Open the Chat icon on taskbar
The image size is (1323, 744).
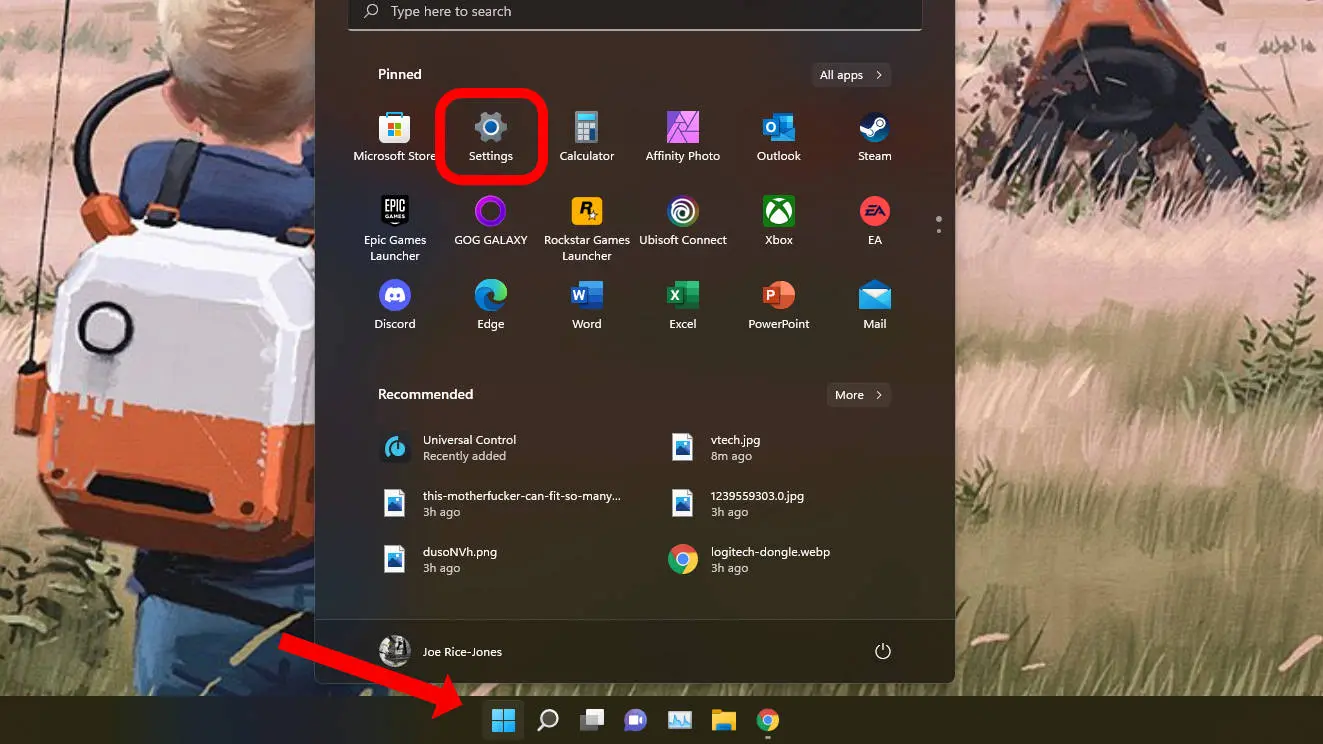click(x=635, y=720)
